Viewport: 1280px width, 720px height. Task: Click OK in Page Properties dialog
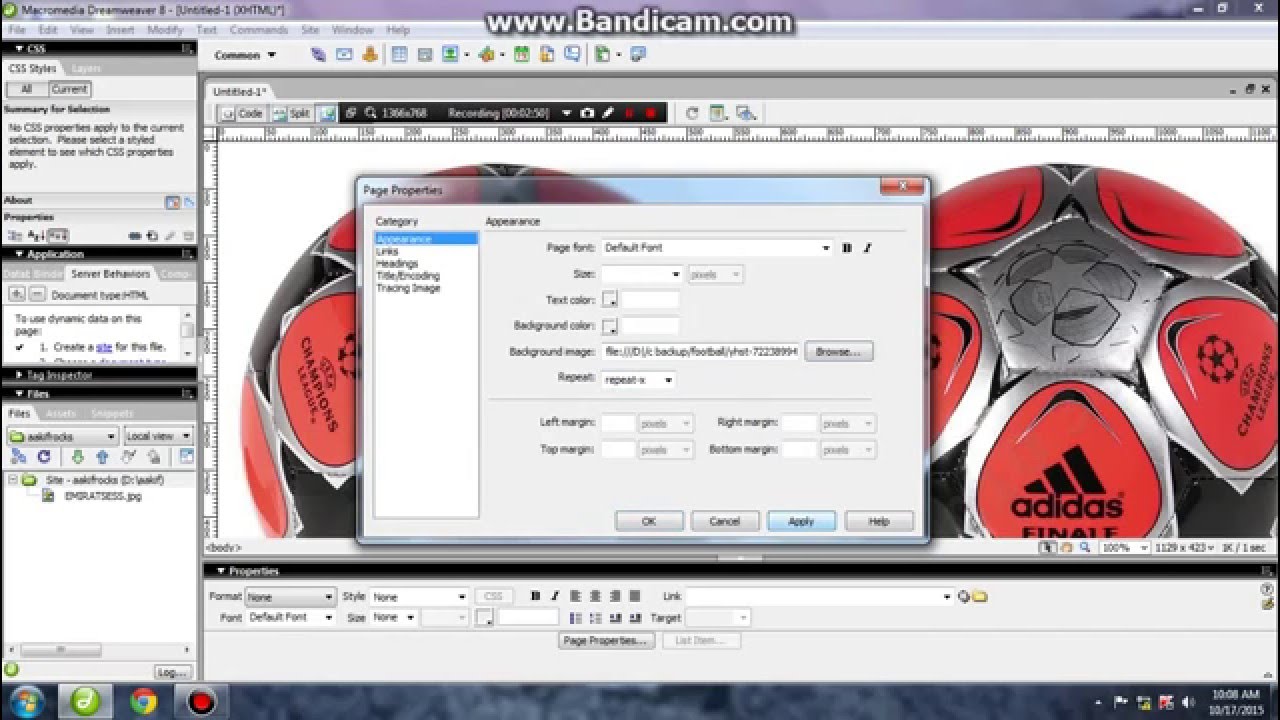[x=649, y=521]
